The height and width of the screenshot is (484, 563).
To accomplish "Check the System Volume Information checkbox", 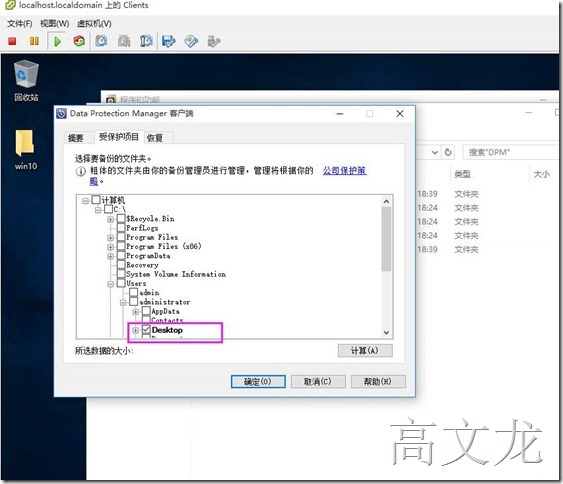I will pyautogui.click(x=121, y=274).
